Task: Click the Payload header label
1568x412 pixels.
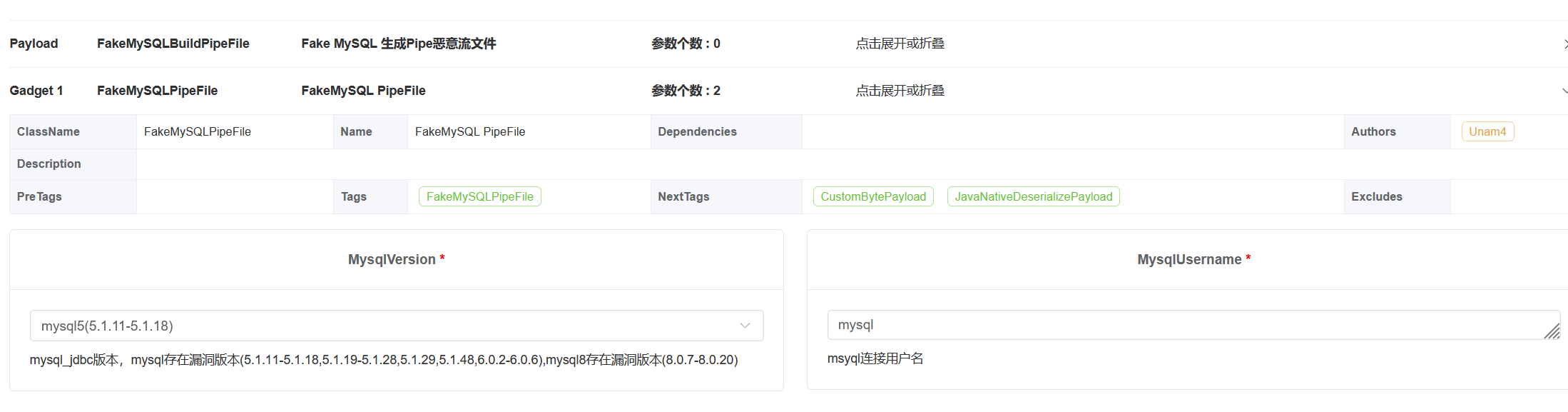Action: point(34,44)
